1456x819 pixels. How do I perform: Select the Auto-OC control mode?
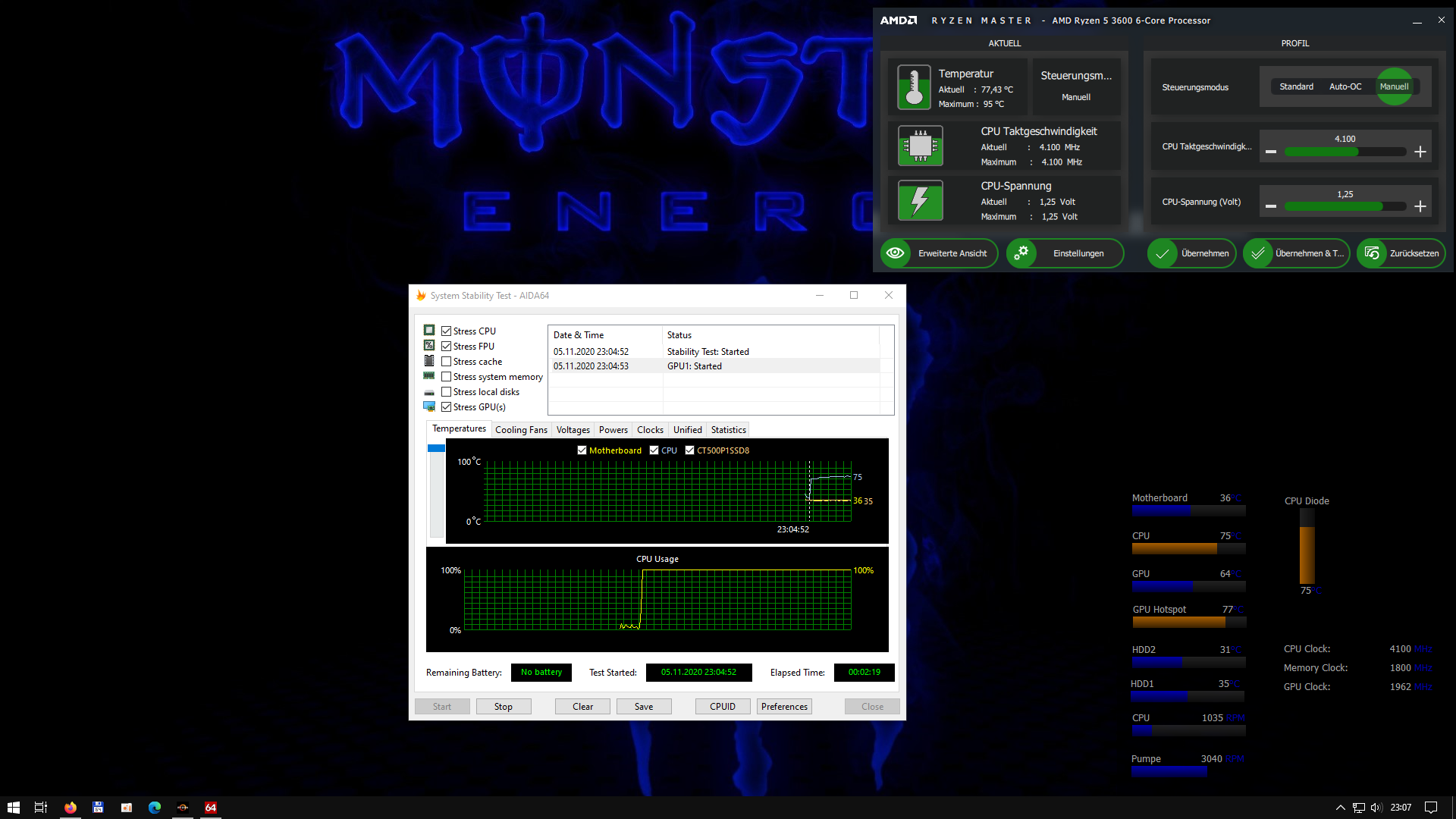click(x=1345, y=86)
